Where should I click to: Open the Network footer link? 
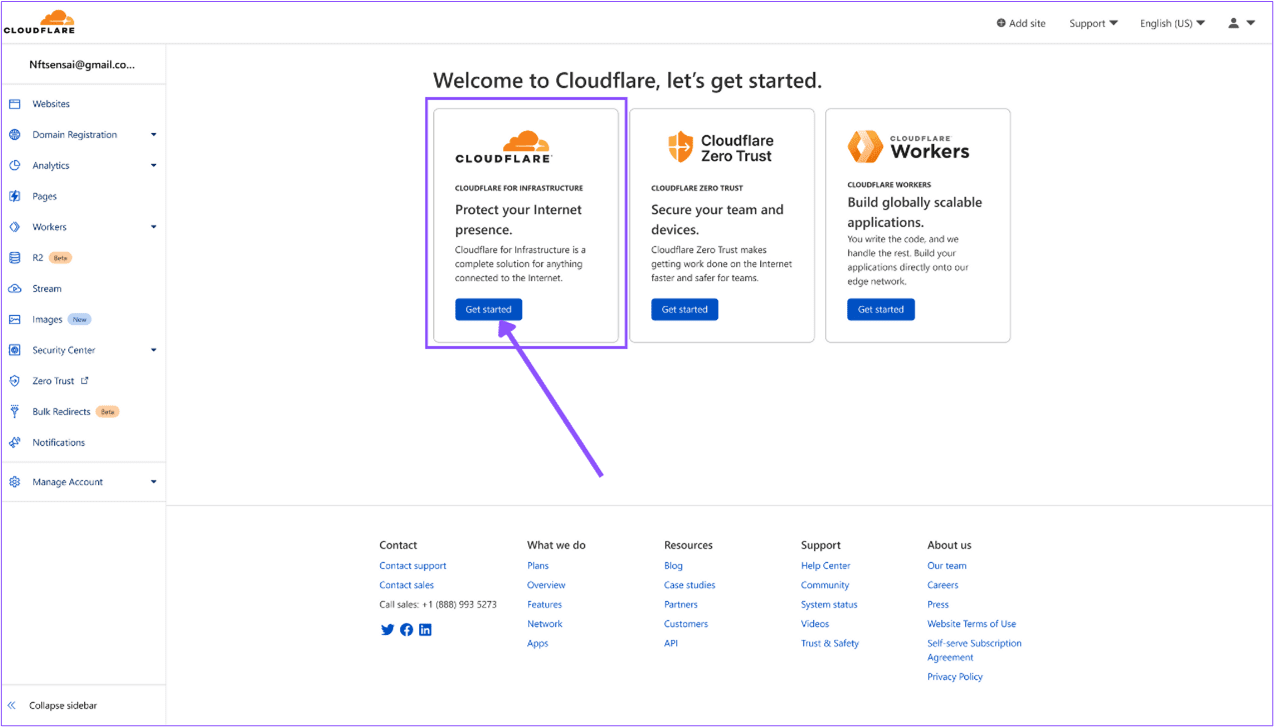(545, 624)
